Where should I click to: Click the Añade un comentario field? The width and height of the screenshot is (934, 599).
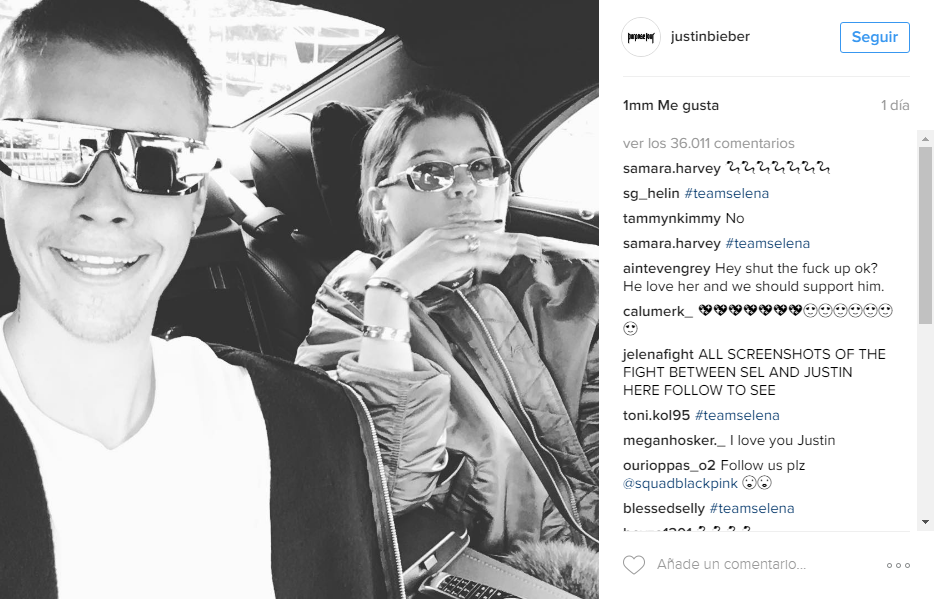click(731, 564)
